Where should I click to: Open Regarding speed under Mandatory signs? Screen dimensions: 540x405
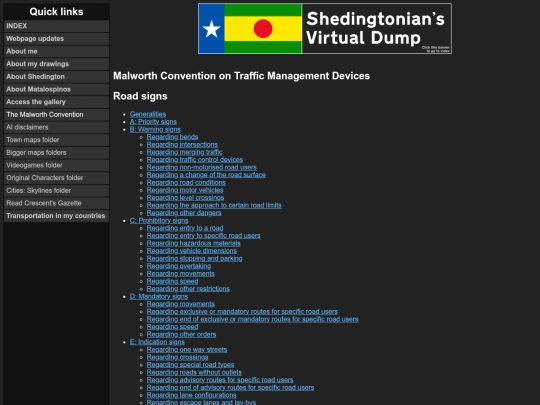click(x=172, y=326)
